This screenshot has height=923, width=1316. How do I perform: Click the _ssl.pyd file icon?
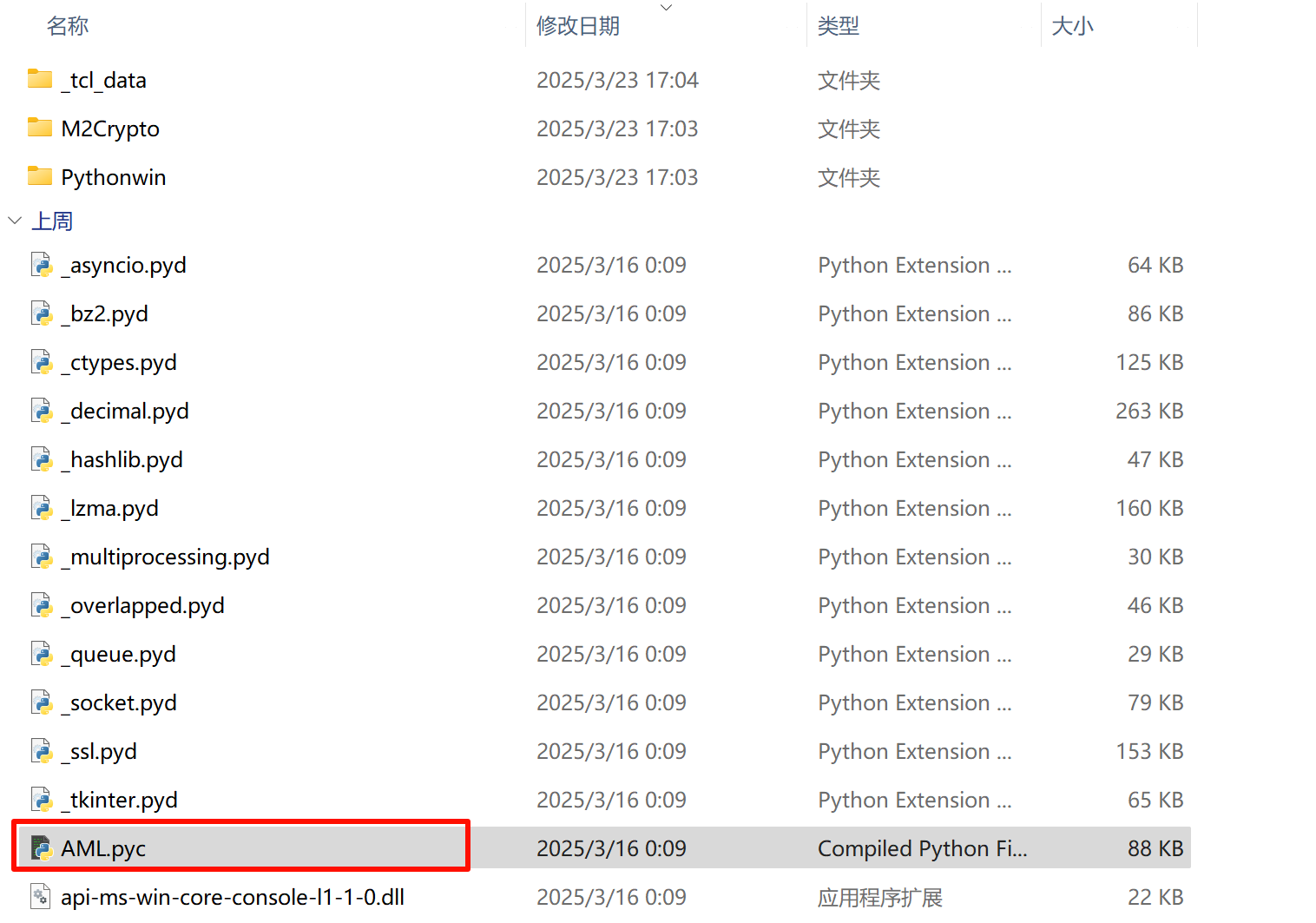(x=42, y=751)
